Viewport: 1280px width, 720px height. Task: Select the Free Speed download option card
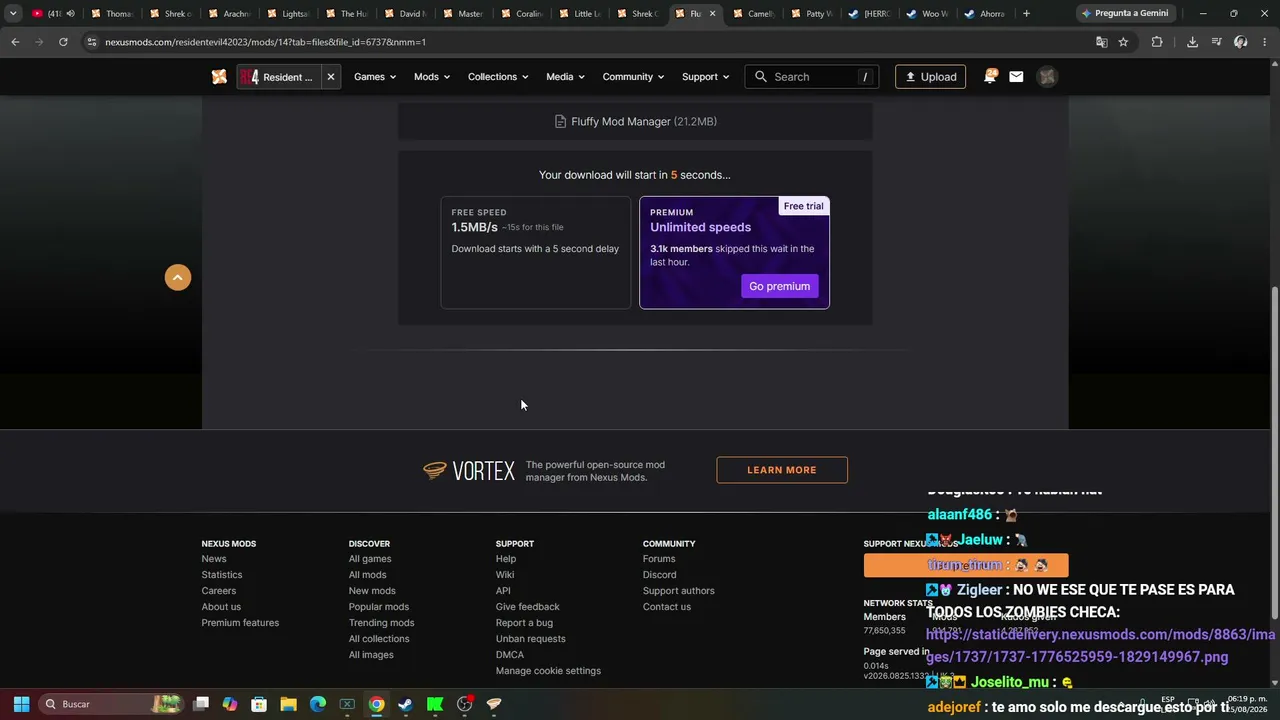[536, 252]
